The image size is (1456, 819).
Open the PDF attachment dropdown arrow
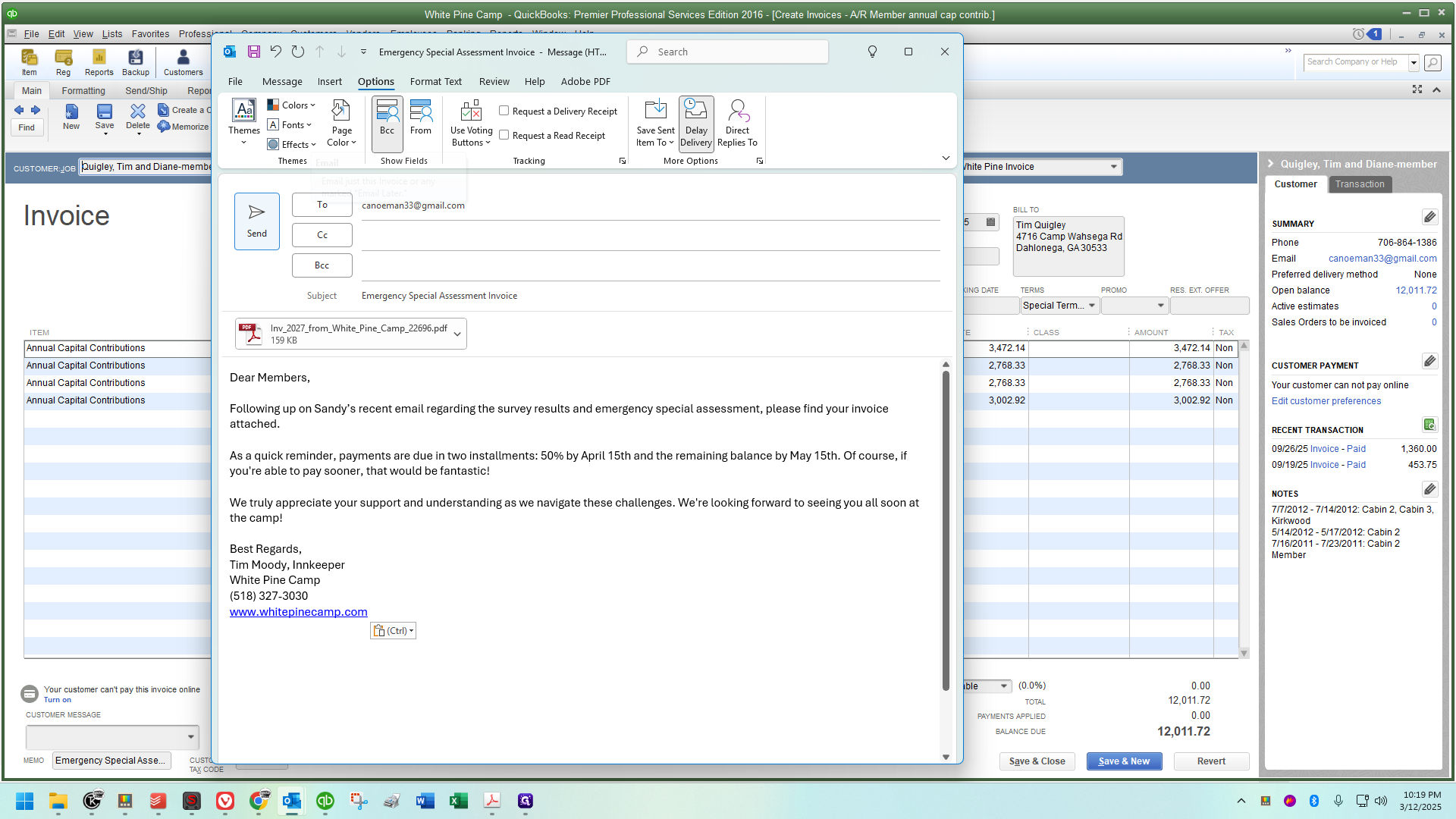point(457,334)
